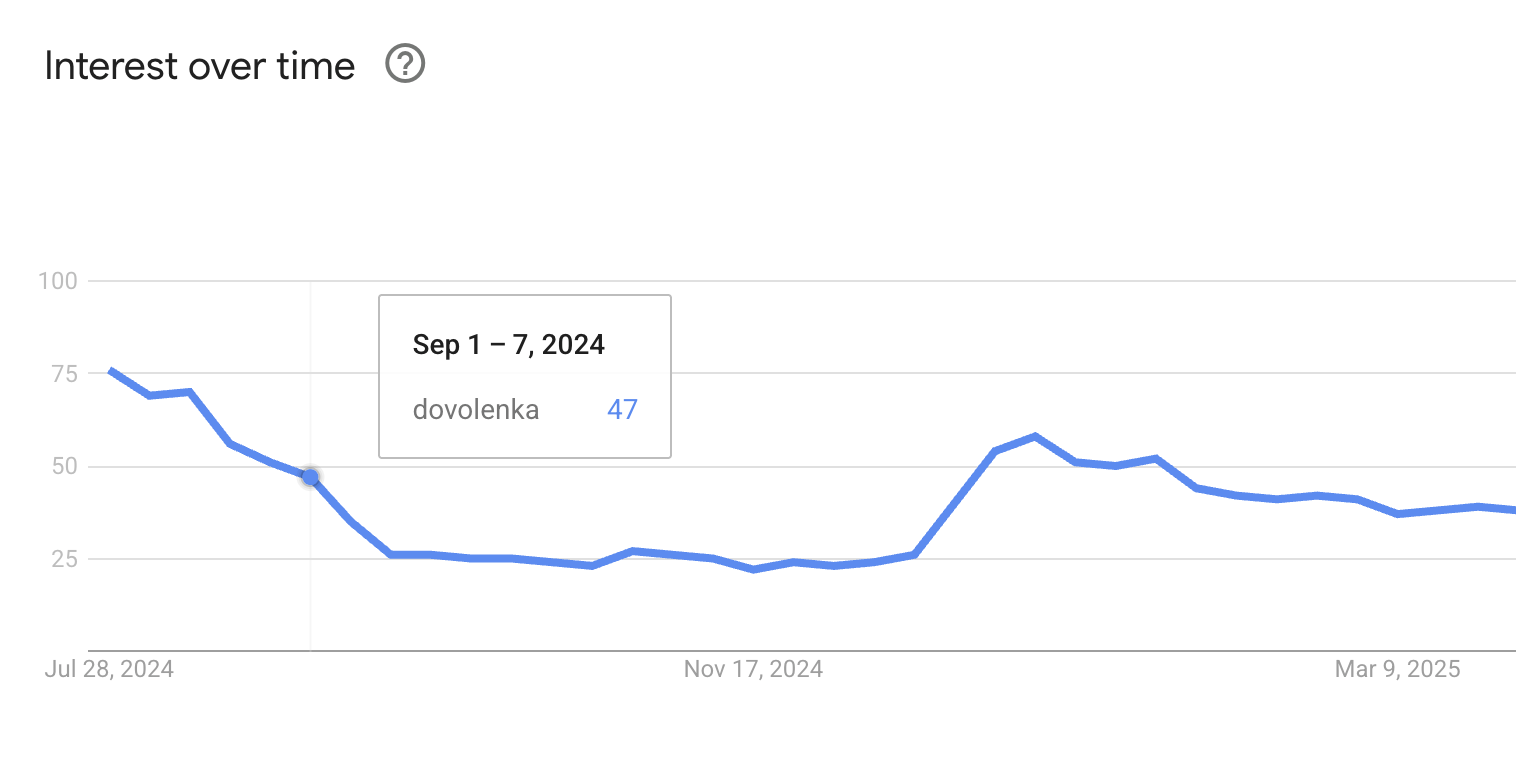
Task: Click the line where the steep rise begins
Action: coord(914,554)
